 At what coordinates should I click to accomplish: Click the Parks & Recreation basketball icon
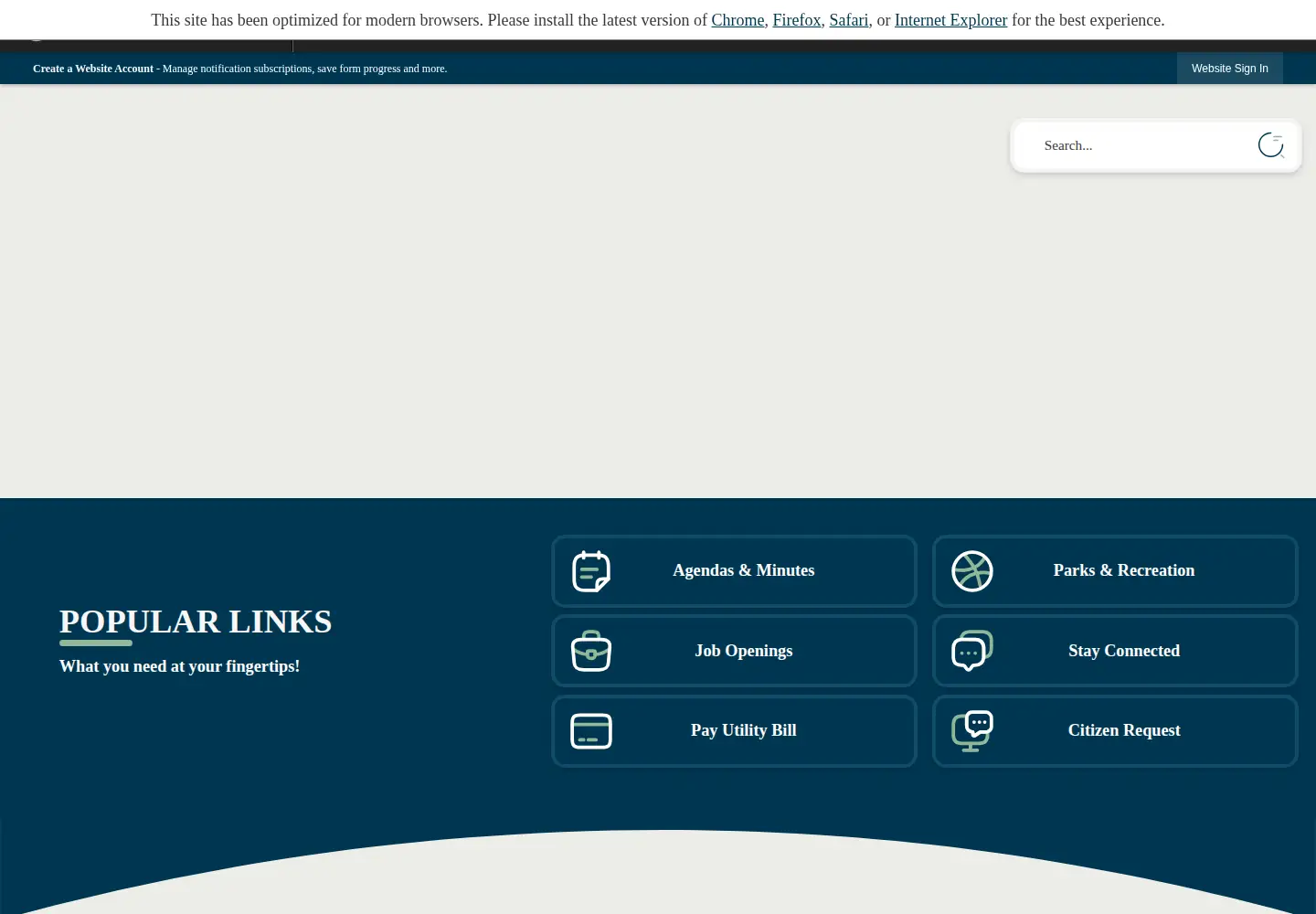pyautogui.click(x=972, y=571)
